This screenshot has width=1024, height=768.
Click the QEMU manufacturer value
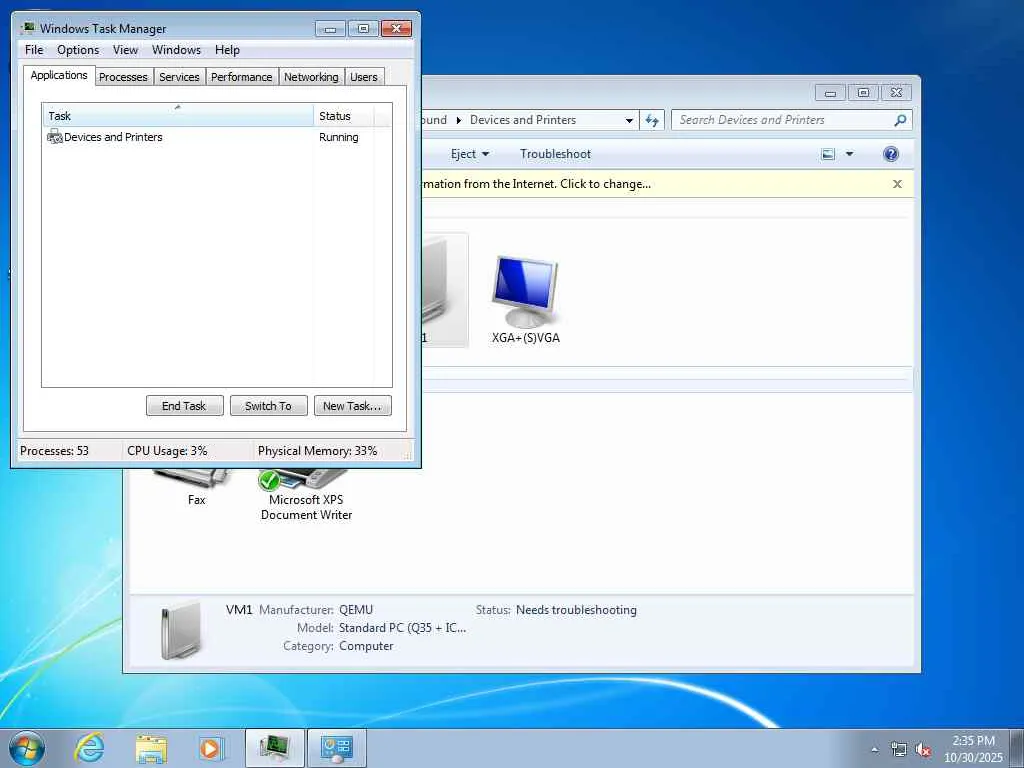(356, 610)
